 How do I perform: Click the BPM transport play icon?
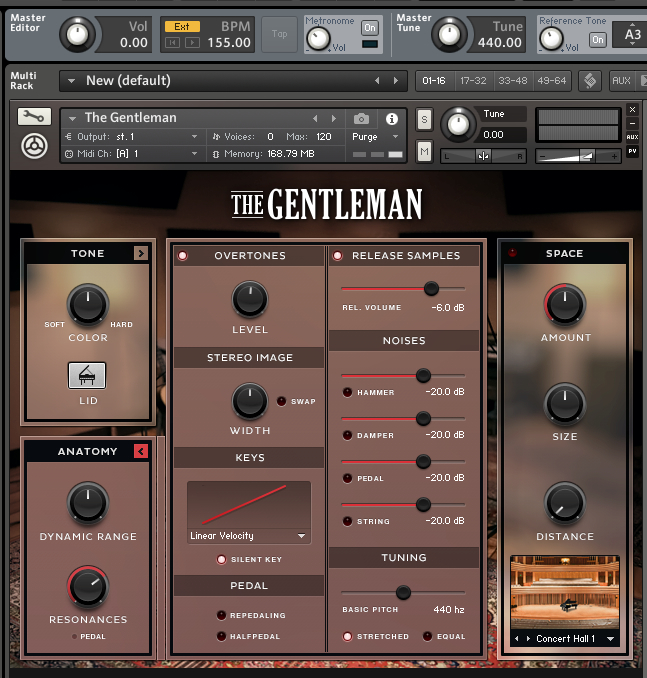pyautogui.click(x=192, y=42)
